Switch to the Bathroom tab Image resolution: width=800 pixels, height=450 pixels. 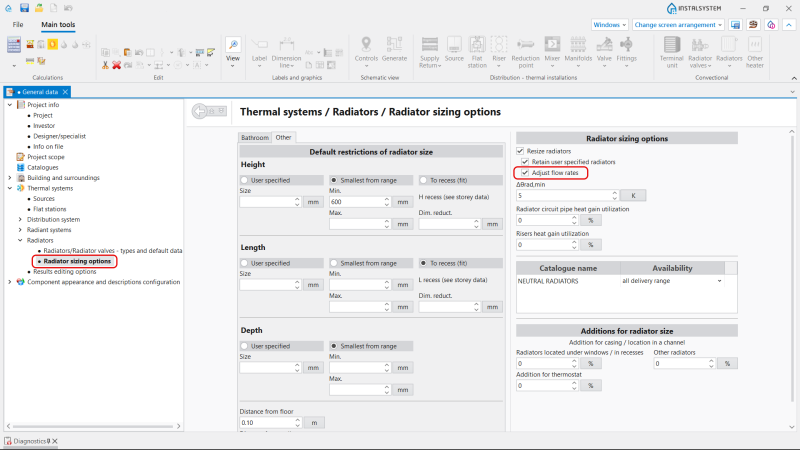point(255,138)
